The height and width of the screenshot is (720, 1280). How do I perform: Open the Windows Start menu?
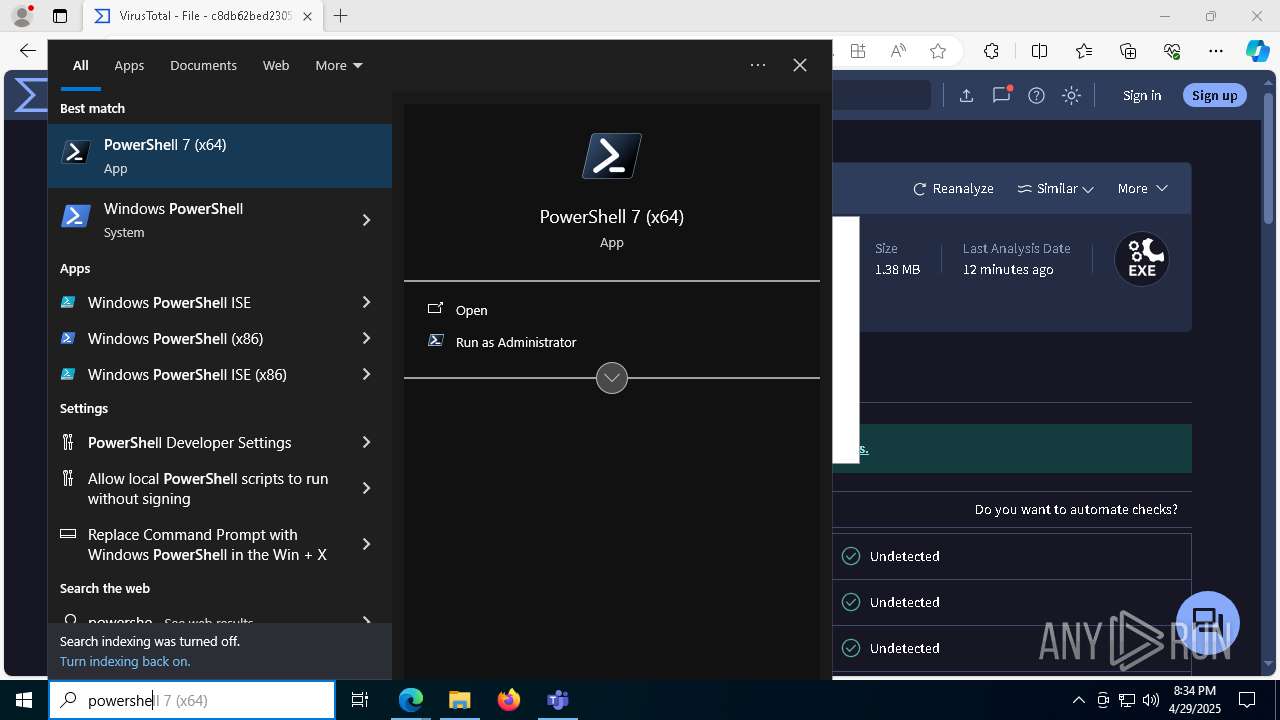[x=24, y=700]
